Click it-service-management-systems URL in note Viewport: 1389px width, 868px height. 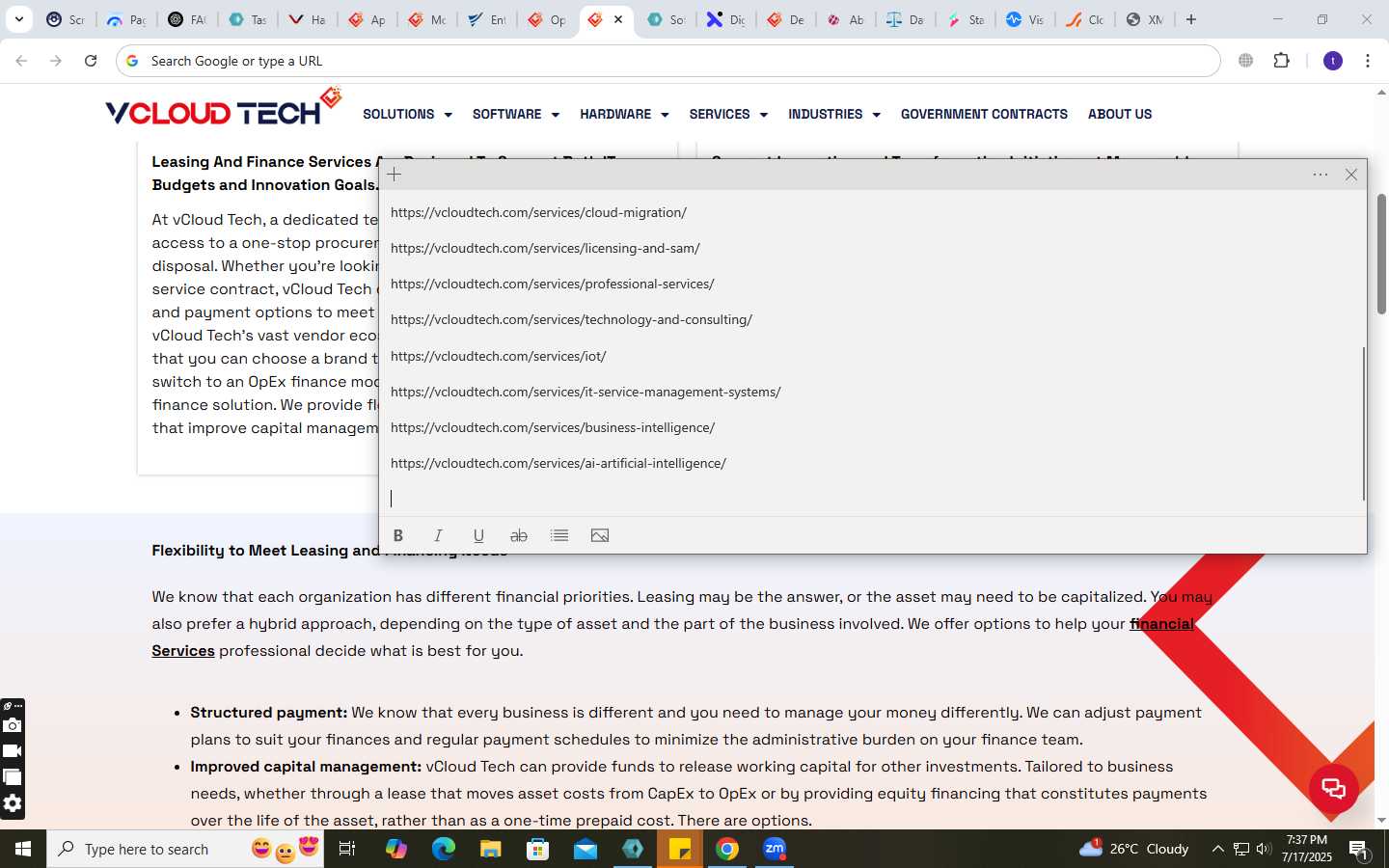coord(586,392)
